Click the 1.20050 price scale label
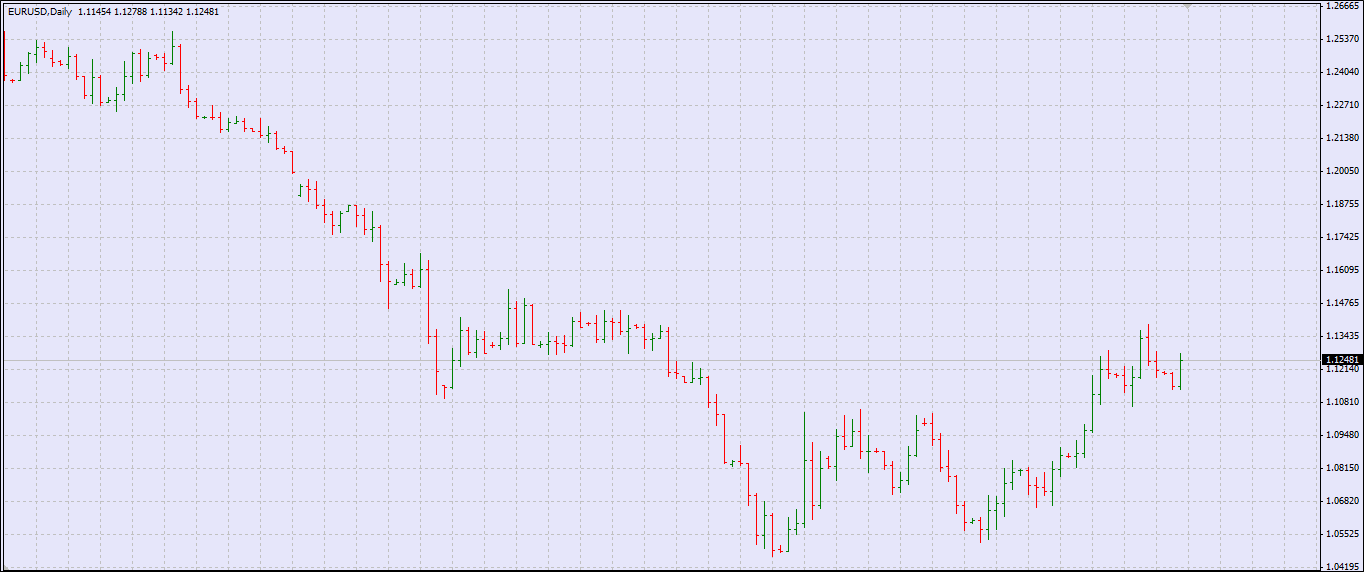Screen dimensions: 1364x572 click(x=1340, y=171)
